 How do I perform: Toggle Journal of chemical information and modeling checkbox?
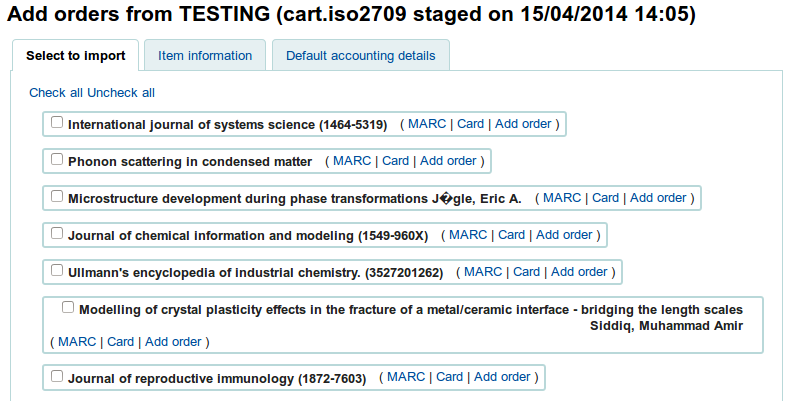tap(57, 234)
